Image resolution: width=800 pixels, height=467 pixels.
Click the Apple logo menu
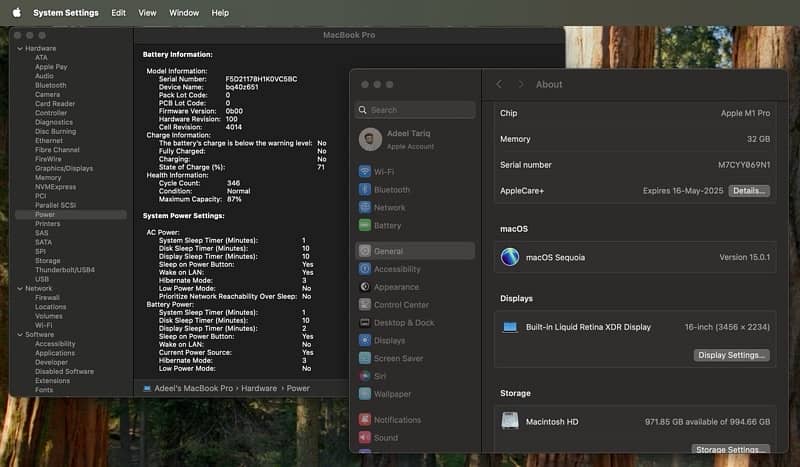click(x=16, y=13)
